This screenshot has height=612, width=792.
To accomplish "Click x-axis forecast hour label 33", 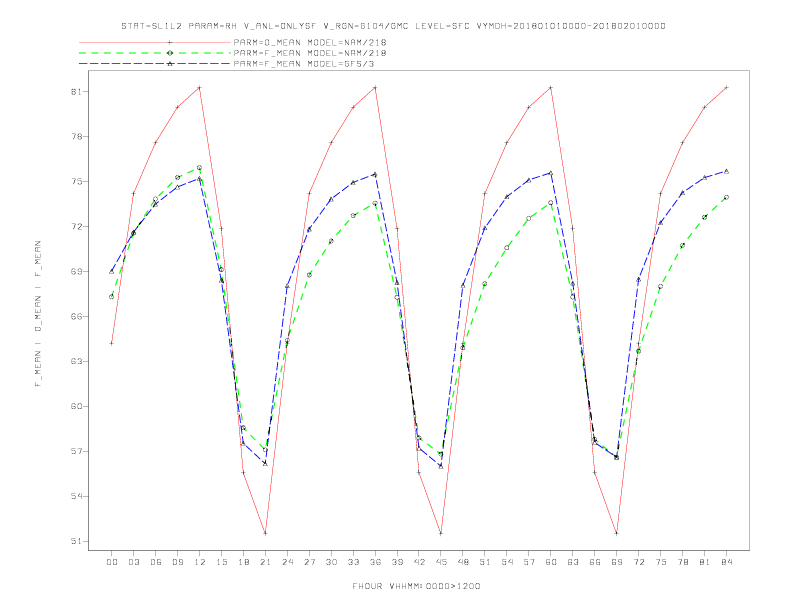I will coord(353,562).
